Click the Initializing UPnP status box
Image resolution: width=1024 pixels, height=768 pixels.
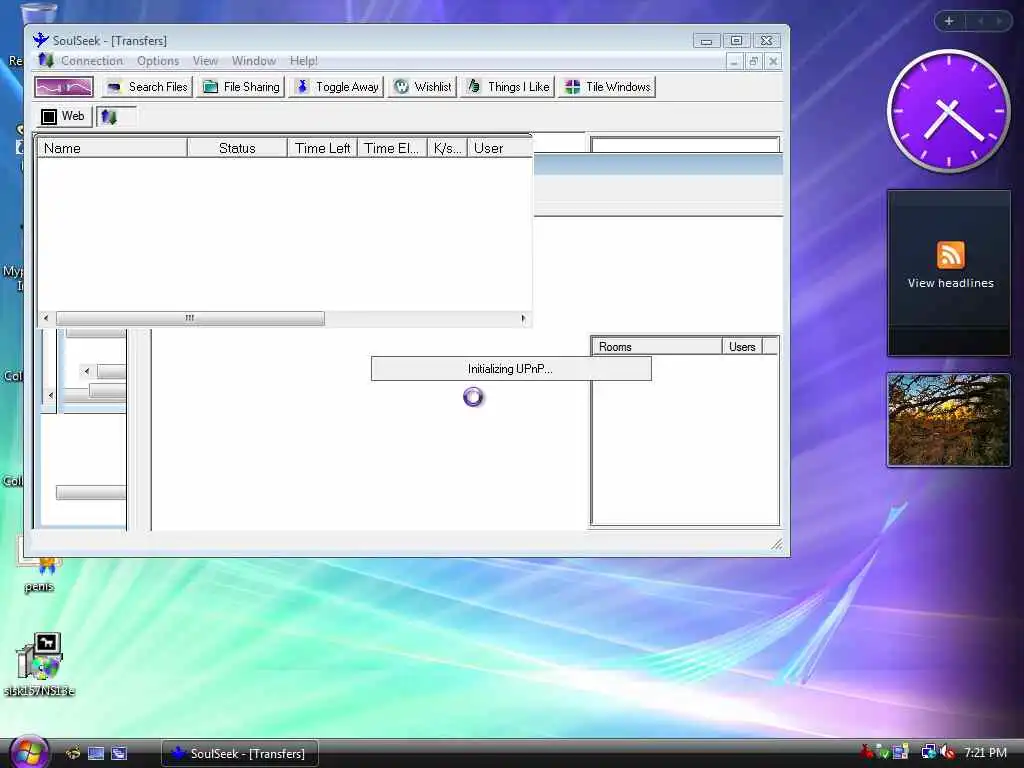tap(511, 368)
